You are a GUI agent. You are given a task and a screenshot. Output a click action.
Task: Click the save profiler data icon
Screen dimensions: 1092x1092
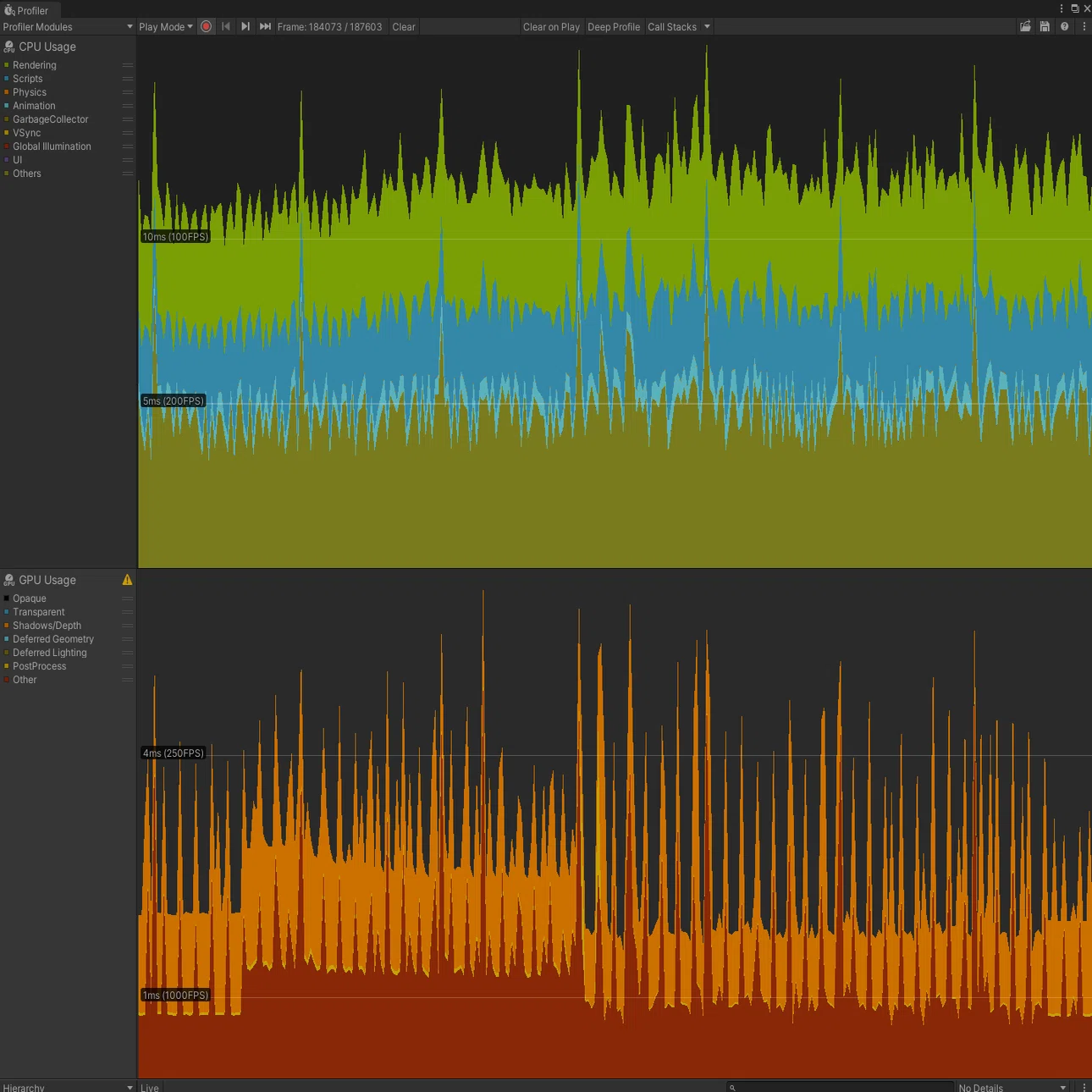[x=1045, y=26]
